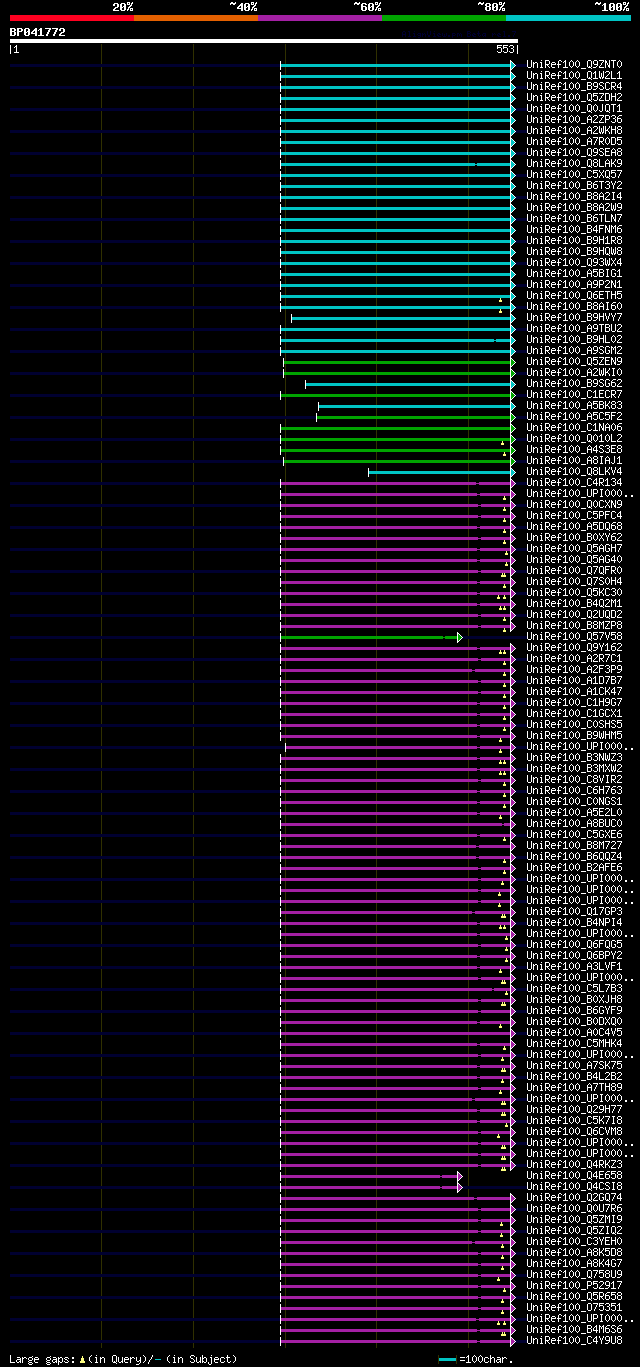Screen dimensions: 640x1367
Task: Open hit UniRef100_Q8LAK9
Action: pyautogui.click(x=574, y=164)
